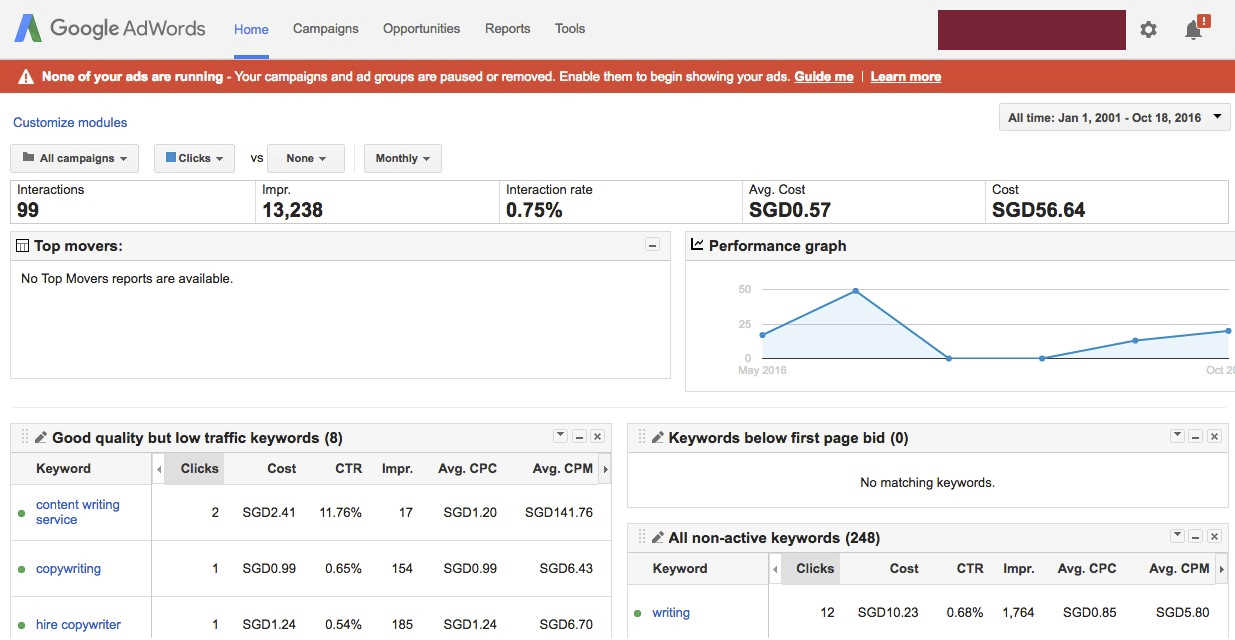The image size is (1235, 640).
Task: Open the notifications bell
Action: [x=1194, y=30]
